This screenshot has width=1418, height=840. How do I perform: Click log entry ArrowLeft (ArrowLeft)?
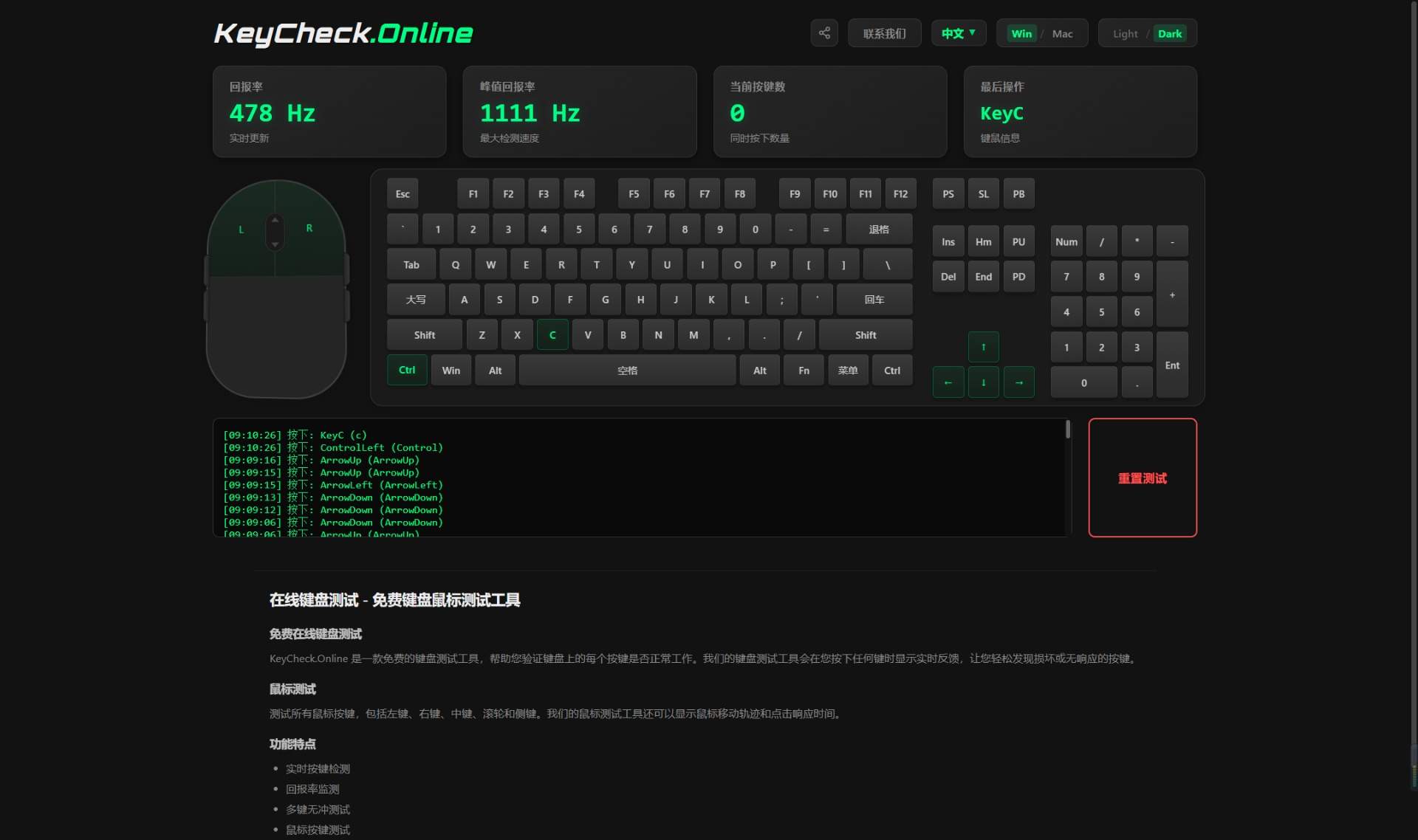pos(333,485)
